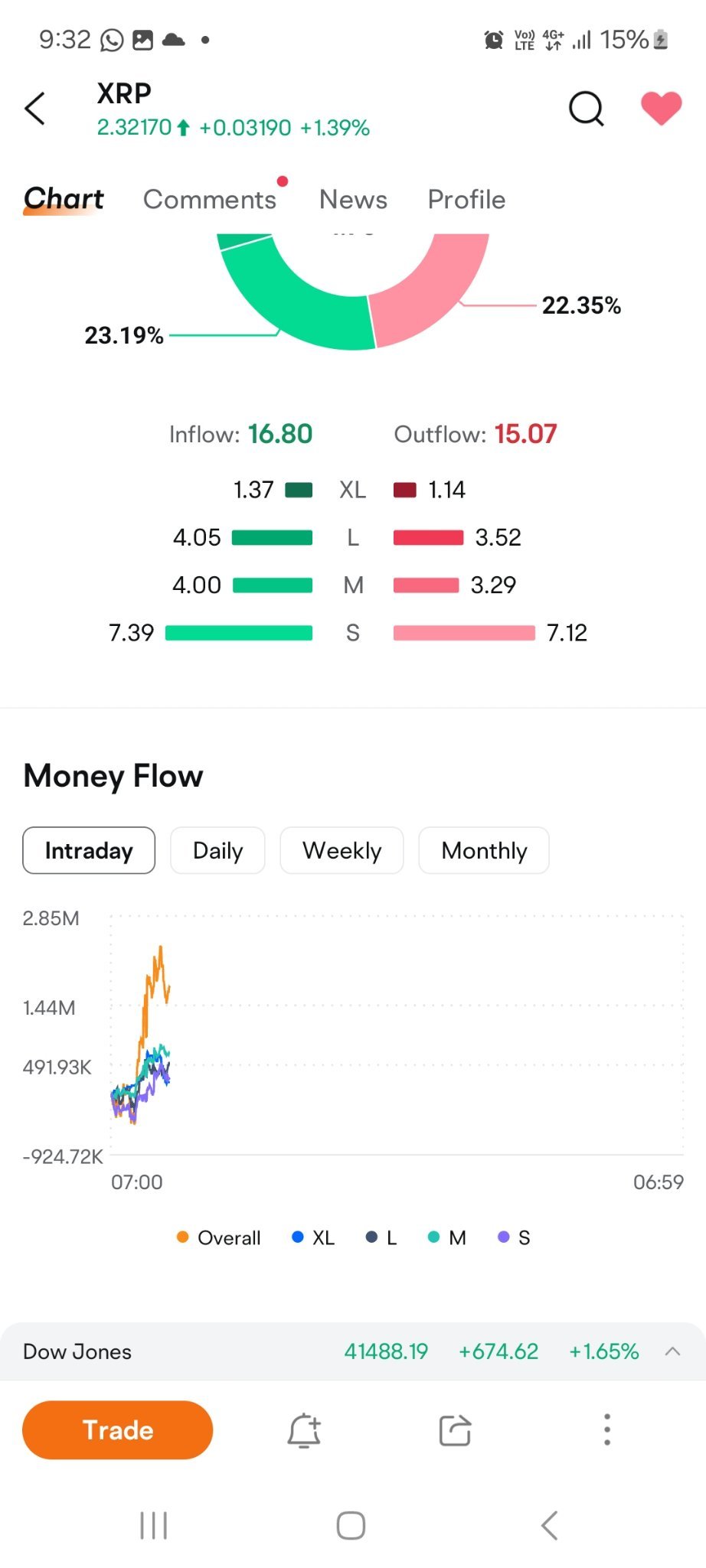Go back using the top-left arrow
The width and height of the screenshot is (706, 1568).
(x=35, y=108)
